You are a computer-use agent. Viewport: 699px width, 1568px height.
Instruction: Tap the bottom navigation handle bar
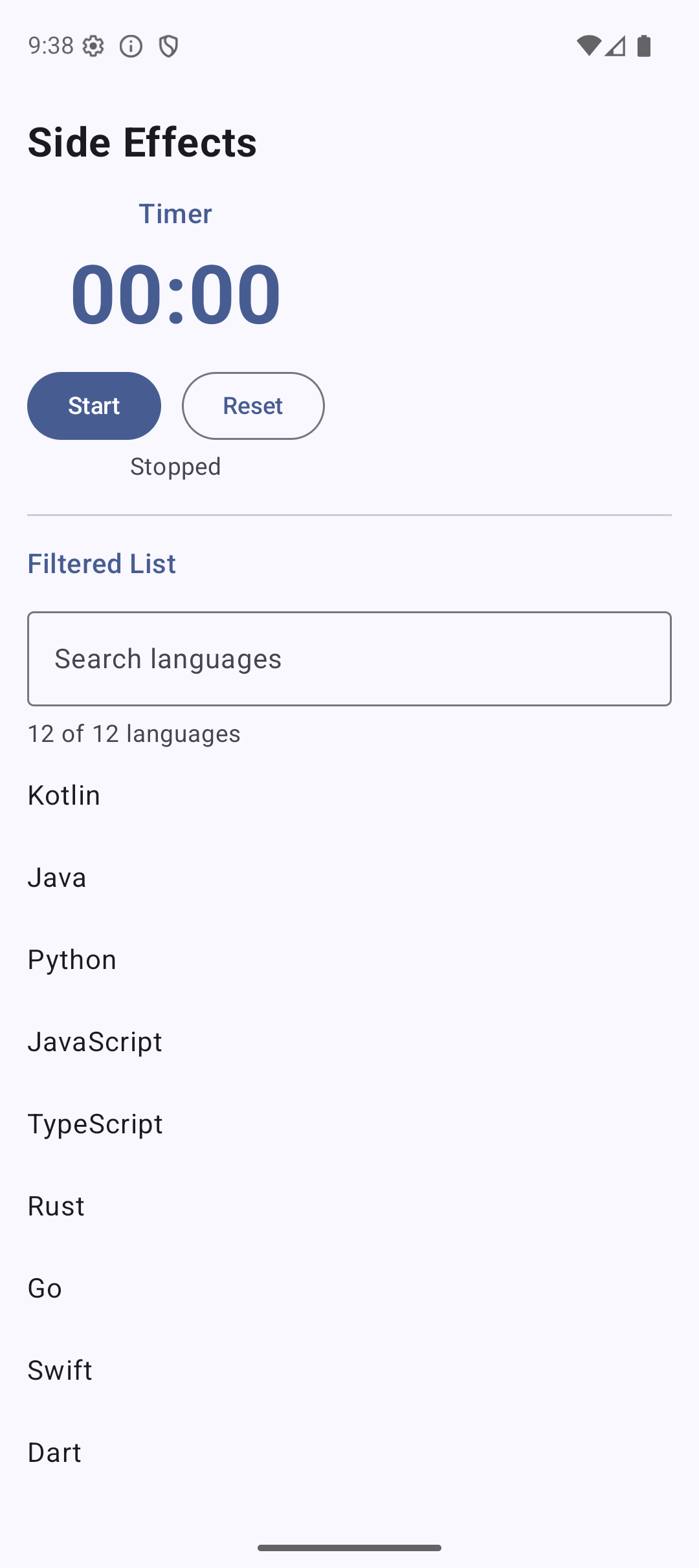coord(349,1547)
